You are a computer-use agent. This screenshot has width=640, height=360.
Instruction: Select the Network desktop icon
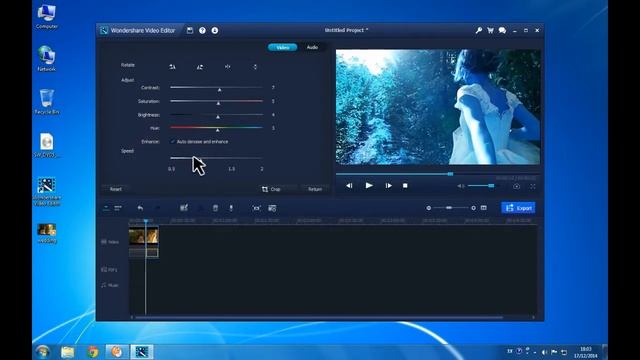pos(47,59)
